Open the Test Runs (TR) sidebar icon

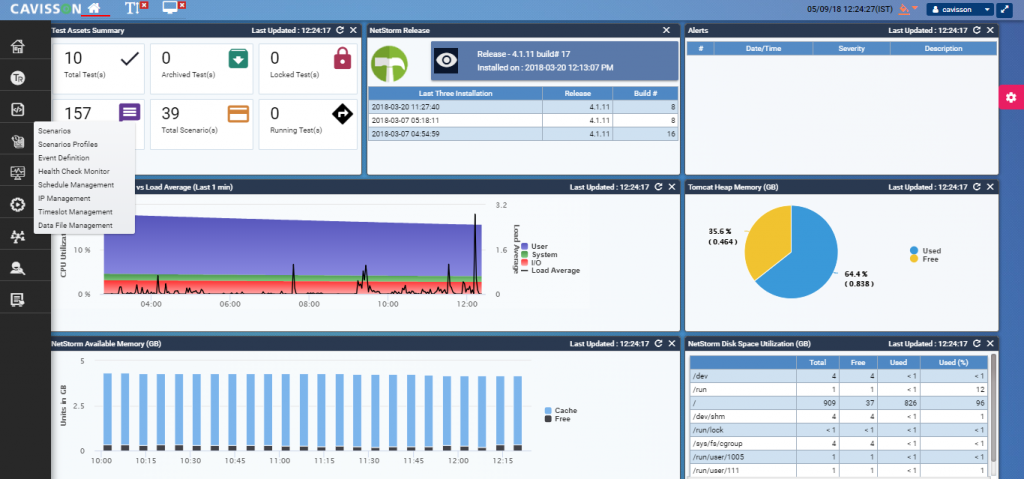pyautogui.click(x=18, y=78)
